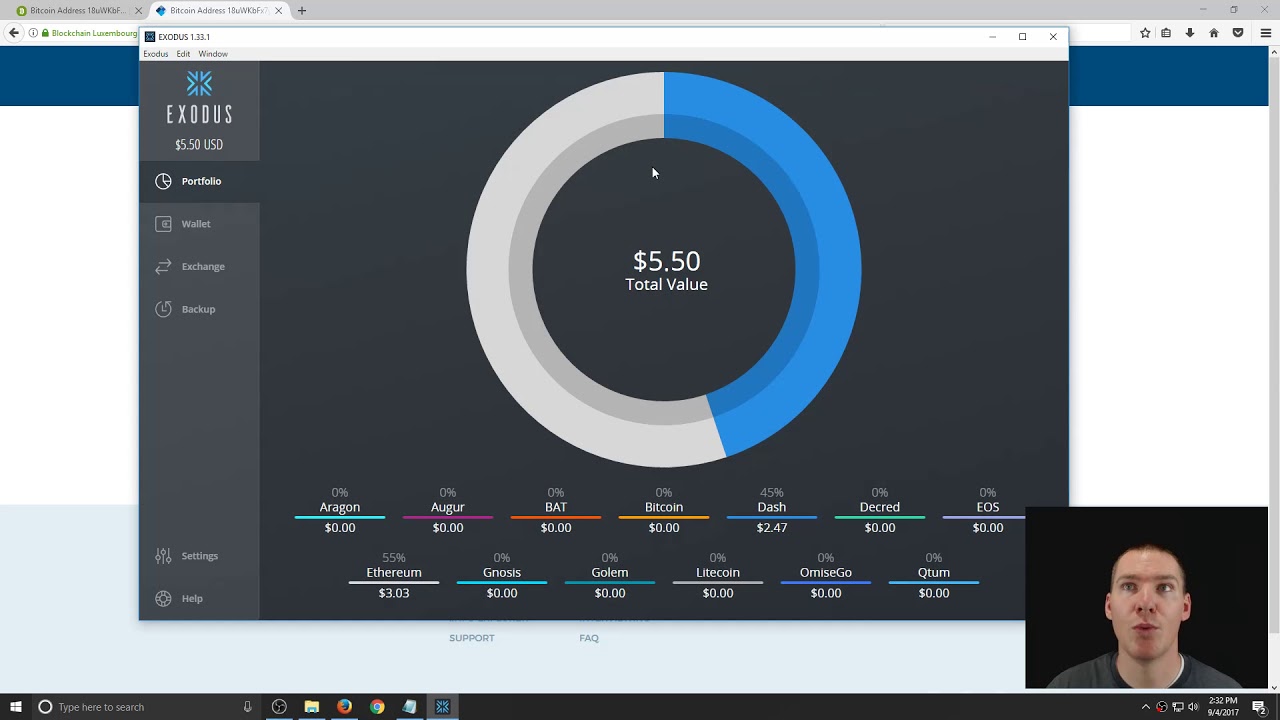
Task: Go back in the Firefox browser
Action: [14, 33]
